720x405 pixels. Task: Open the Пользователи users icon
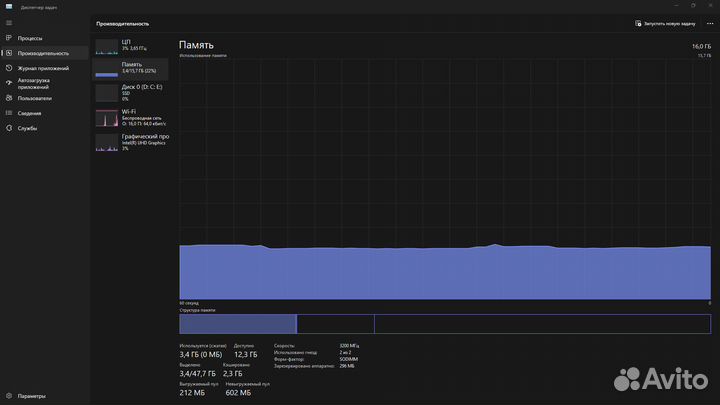pos(8,98)
